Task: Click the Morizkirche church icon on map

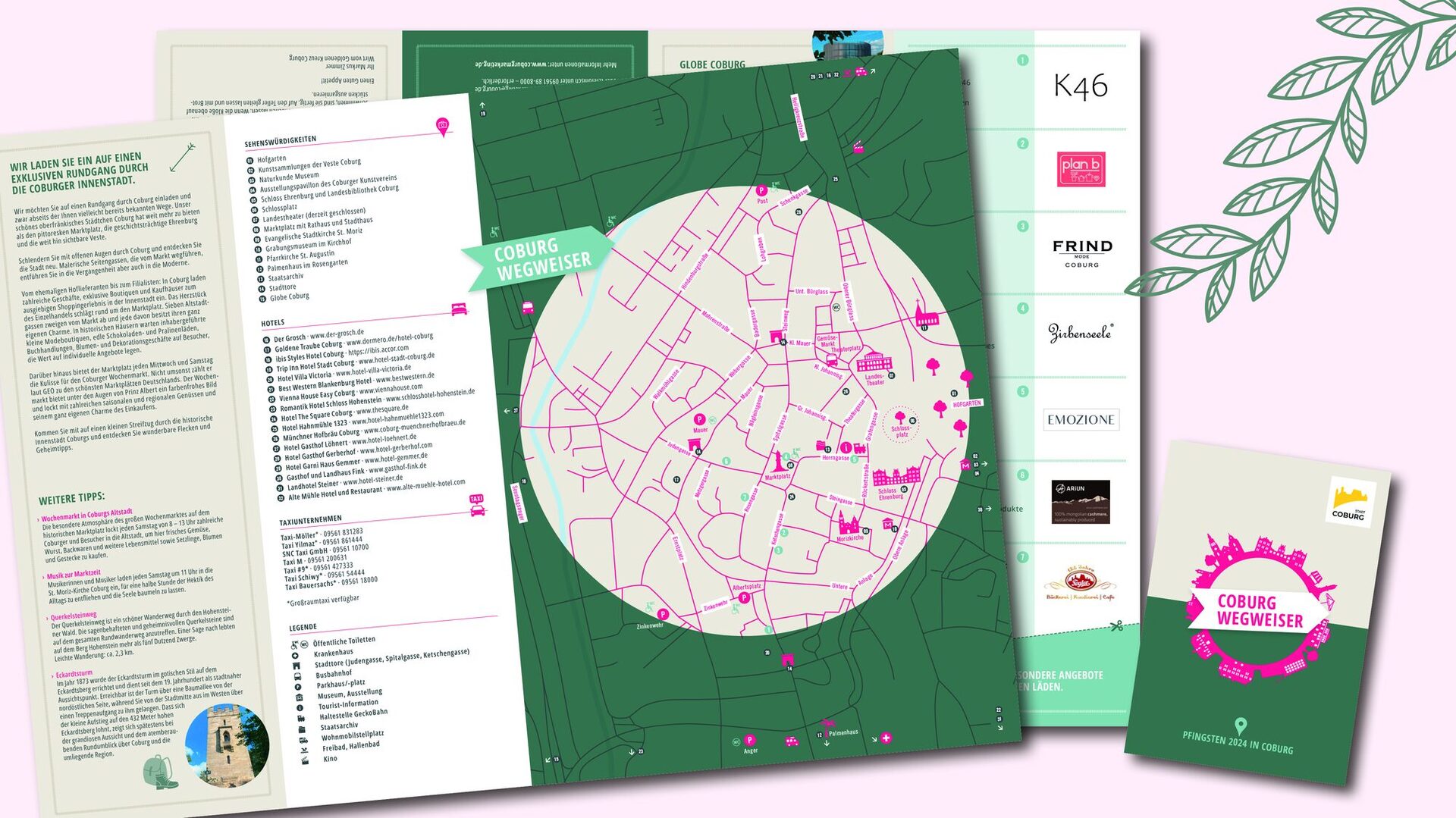Action: (x=849, y=522)
